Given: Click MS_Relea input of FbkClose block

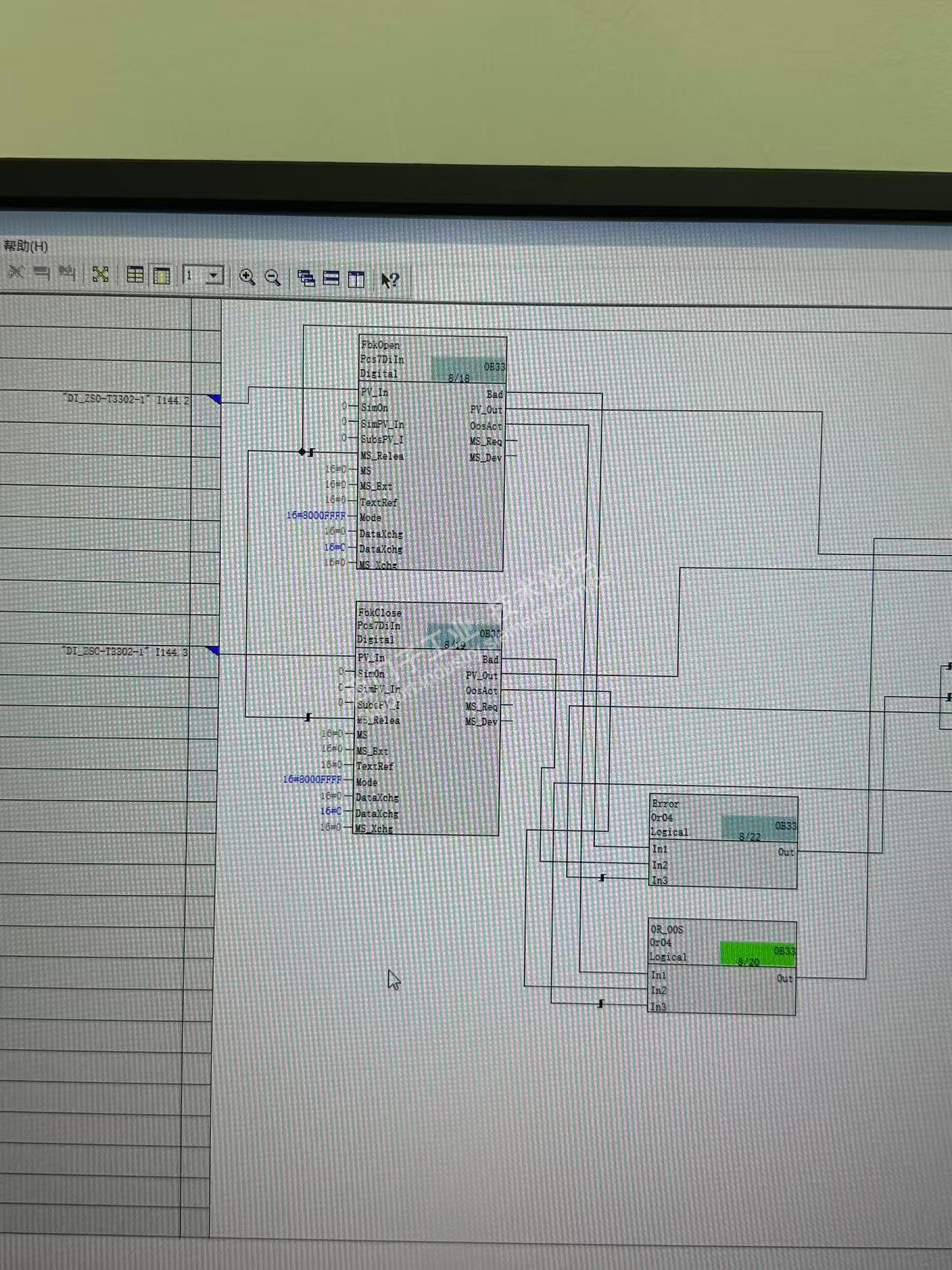Looking at the screenshot, I should (x=378, y=720).
